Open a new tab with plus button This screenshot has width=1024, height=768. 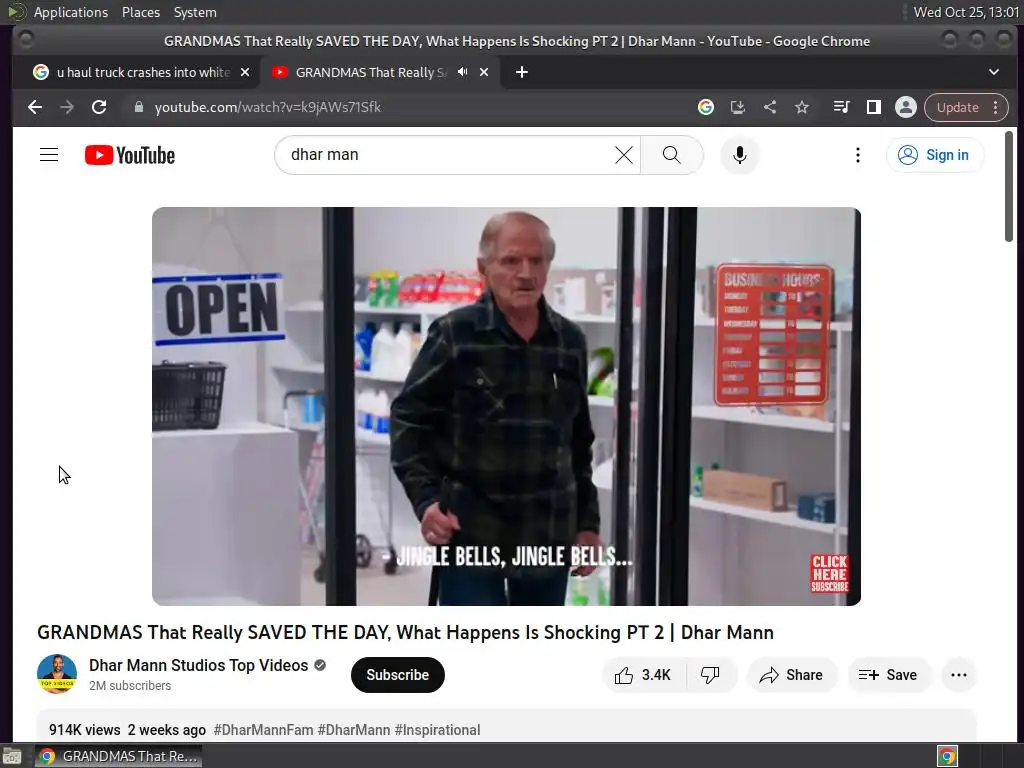pyautogui.click(x=521, y=72)
